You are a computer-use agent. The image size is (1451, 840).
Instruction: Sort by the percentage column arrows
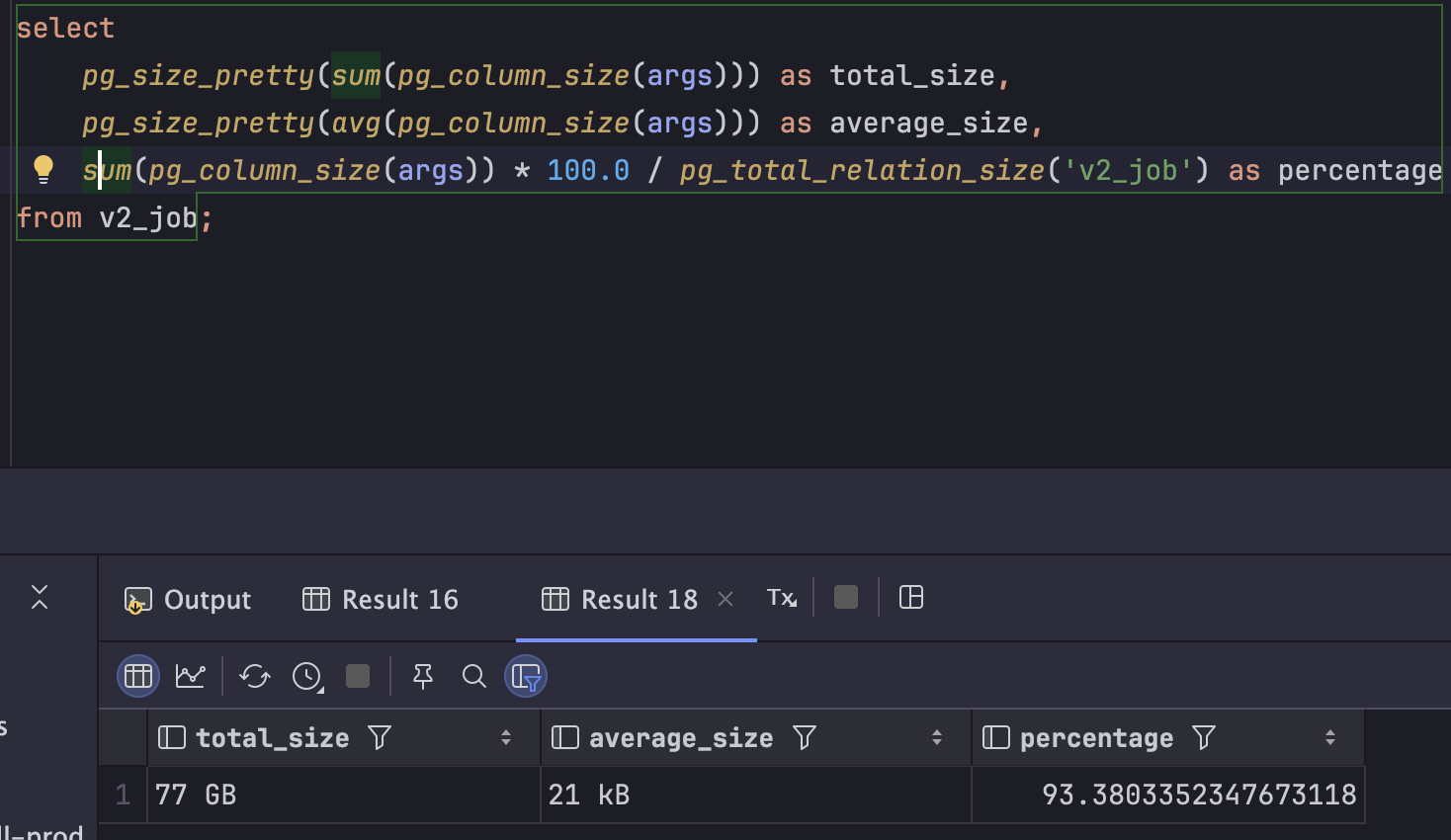(1330, 737)
